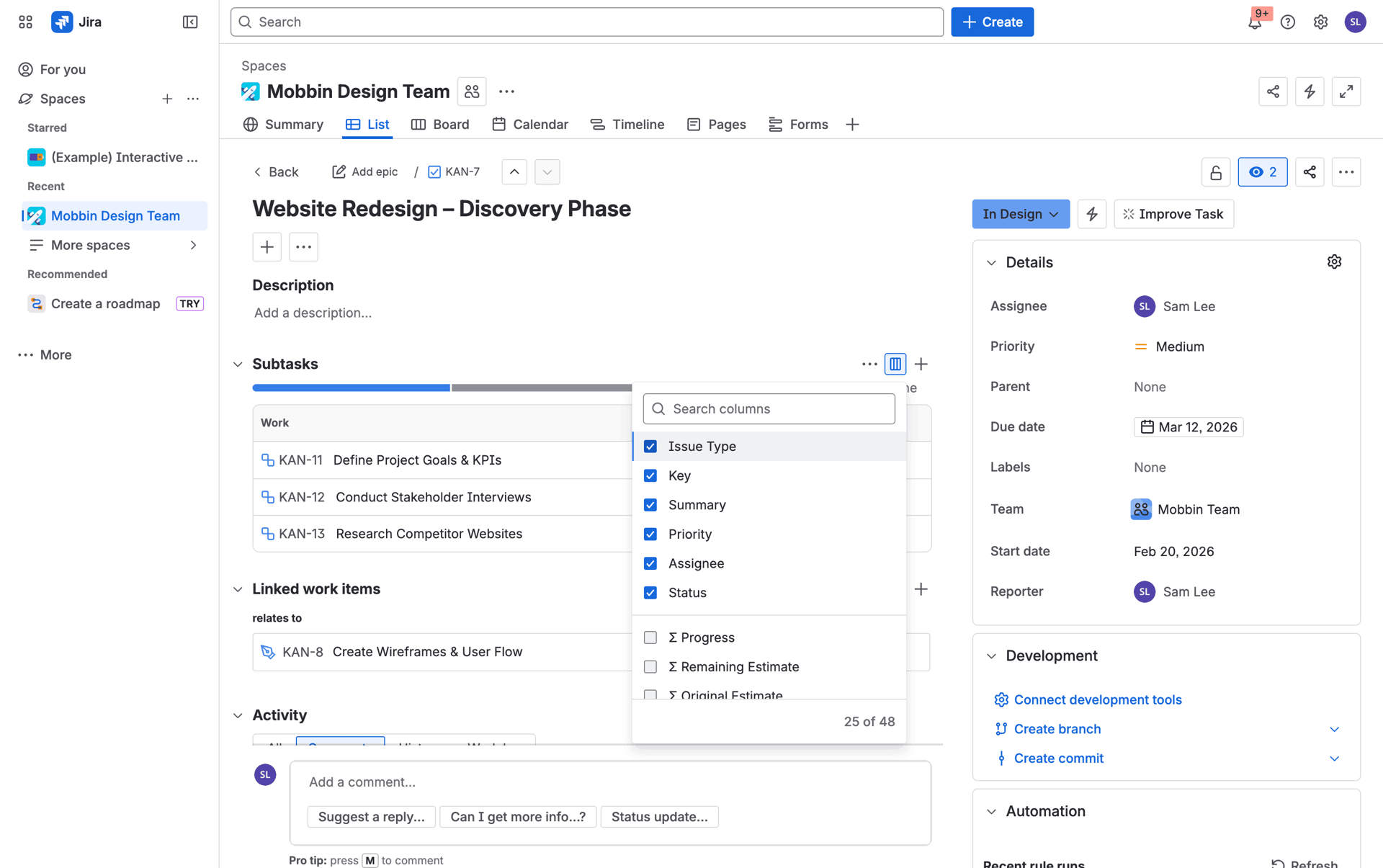Image resolution: width=1383 pixels, height=868 pixels.
Task: Open Jira settings gear in top bar
Action: click(1320, 22)
